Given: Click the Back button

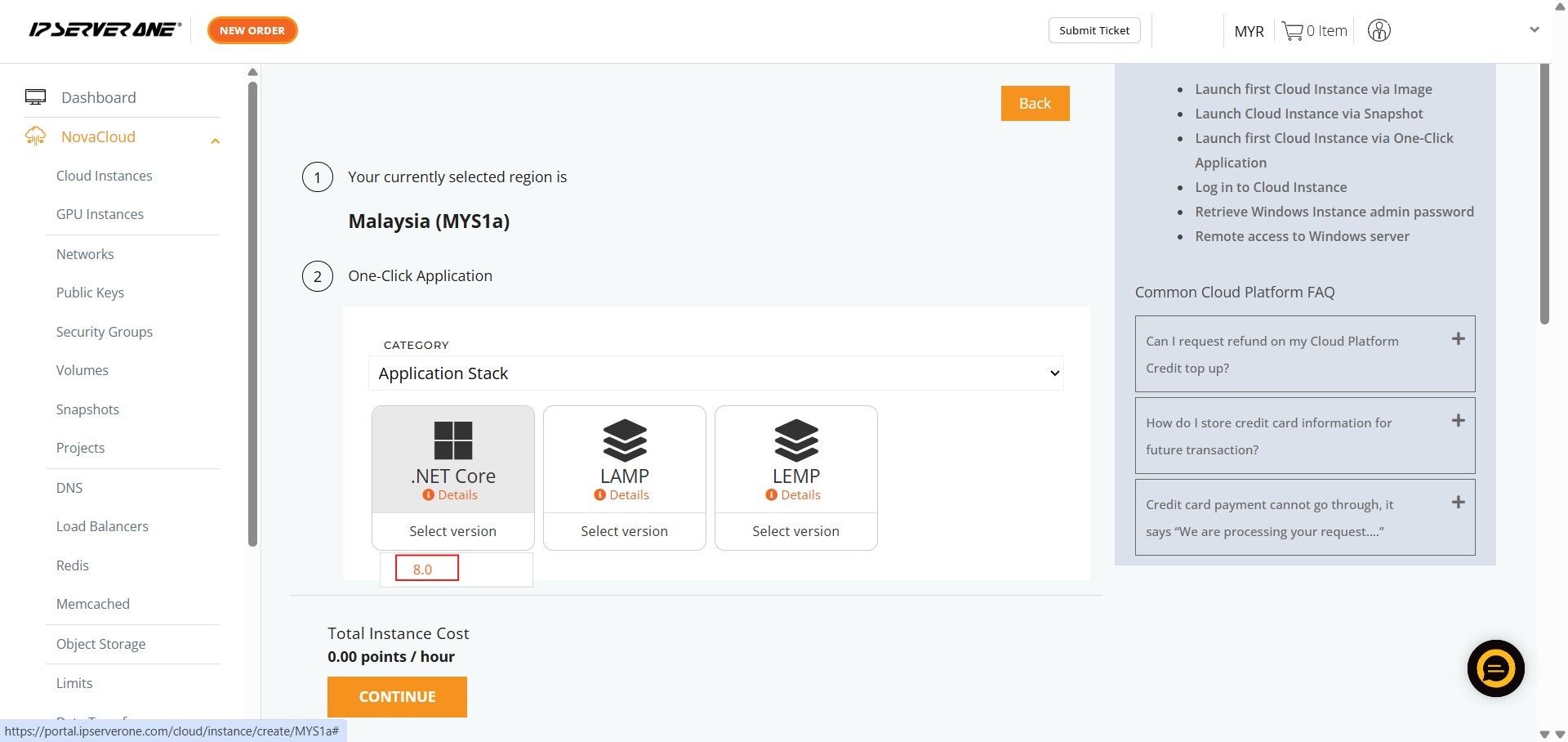Looking at the screenshot, I should click(1035, 103).
